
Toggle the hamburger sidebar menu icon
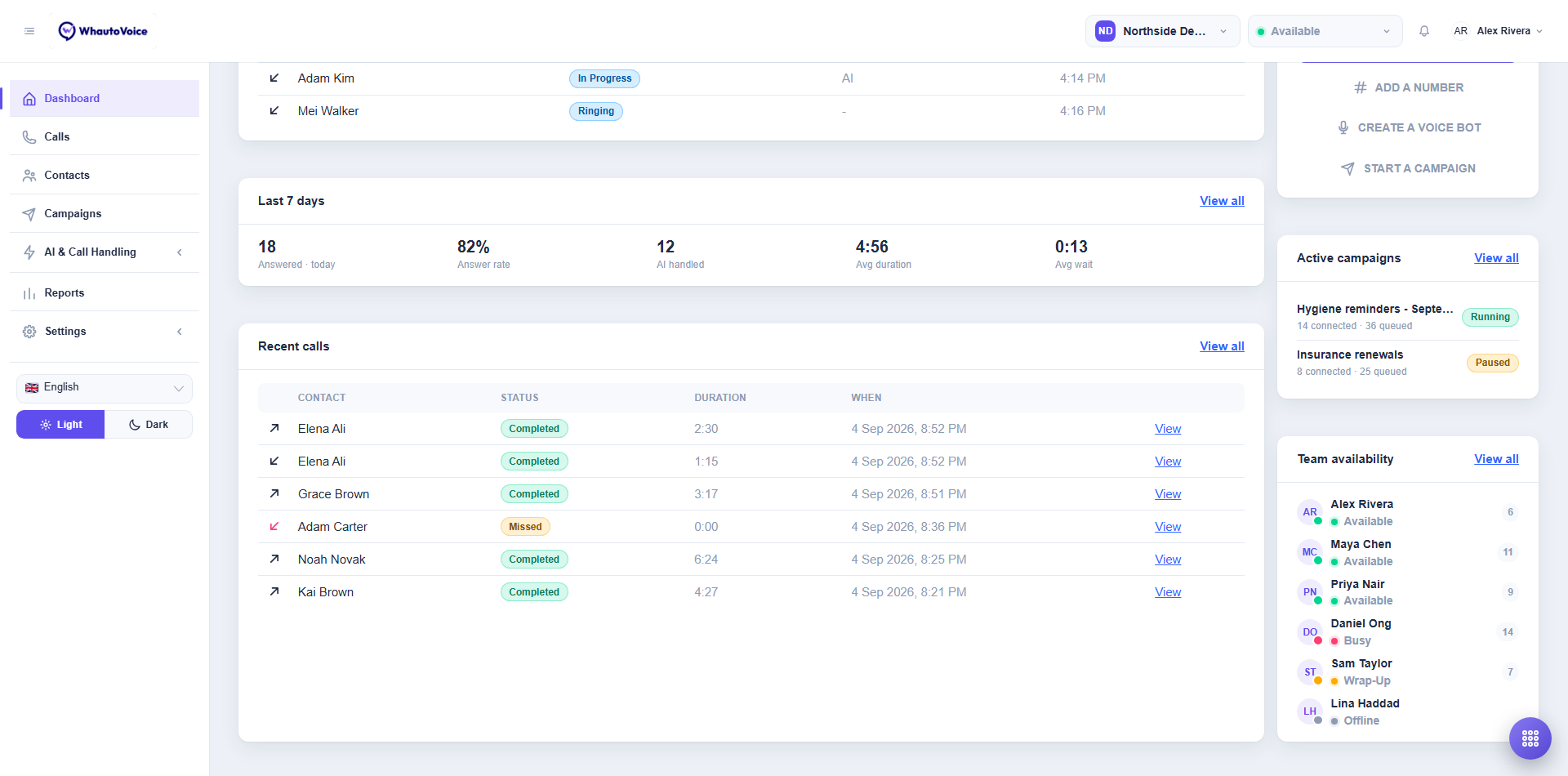tap(29, 31)
